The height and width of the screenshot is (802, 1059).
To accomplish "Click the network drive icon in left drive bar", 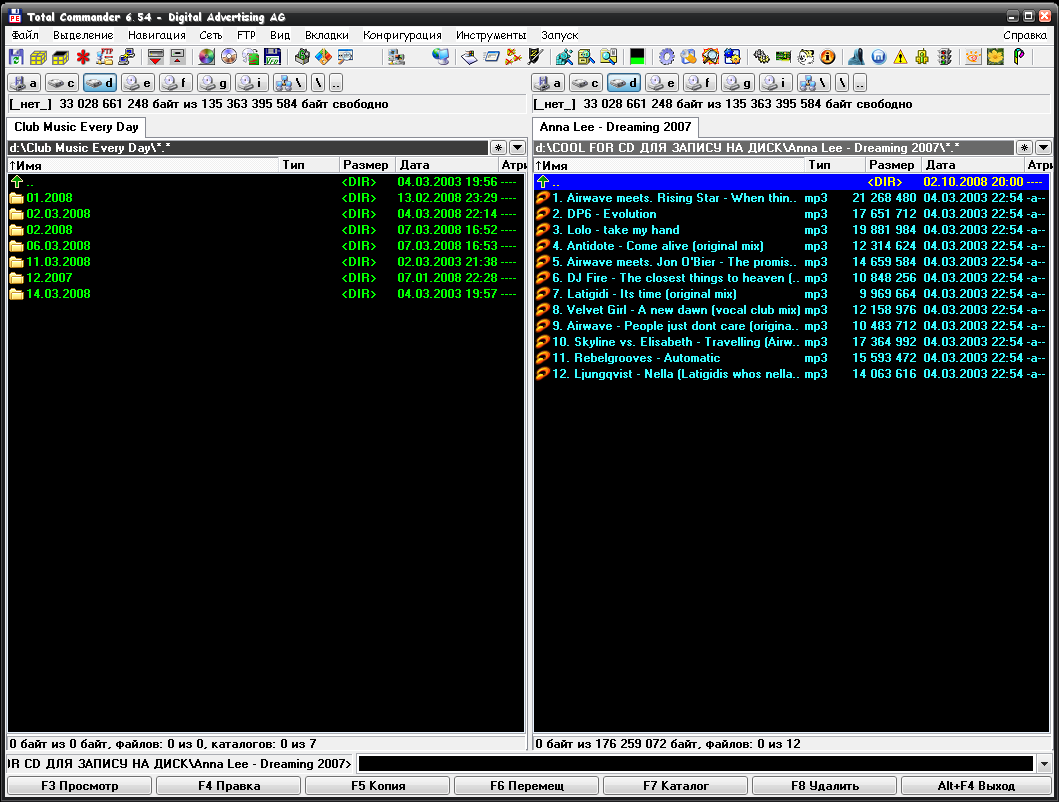I will pyautogui.click(x=289, y=83).
